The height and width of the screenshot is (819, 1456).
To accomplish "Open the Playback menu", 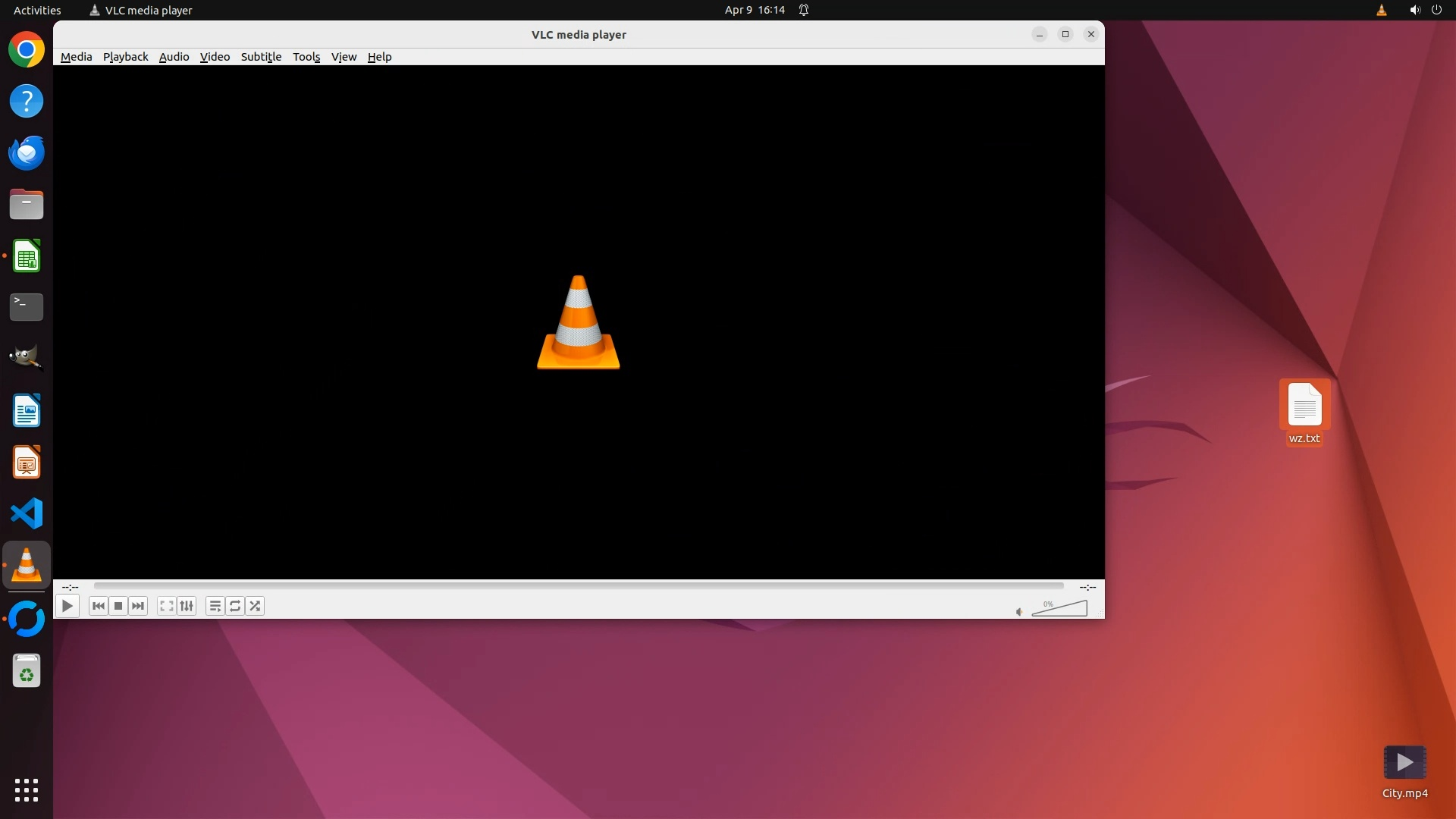I will (x=125, y=57).
